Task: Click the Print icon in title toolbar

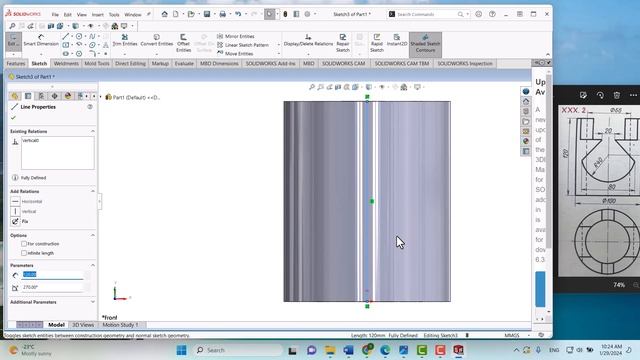Action: (222, 14)
